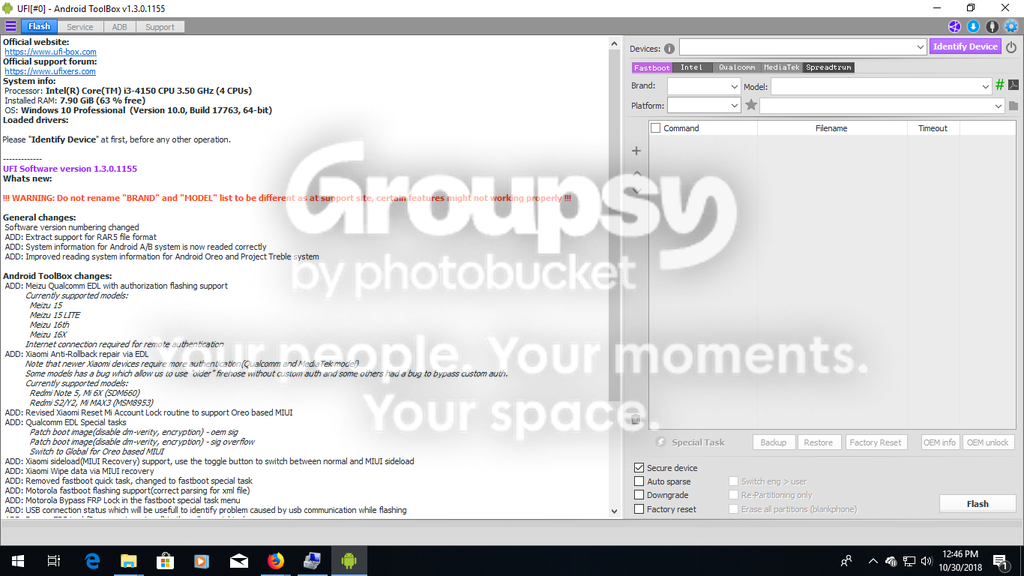The width and height of the screenshot is (1024, 576).
Task: Click the browse folder icon by Platform row
Action: point(1013,106)
